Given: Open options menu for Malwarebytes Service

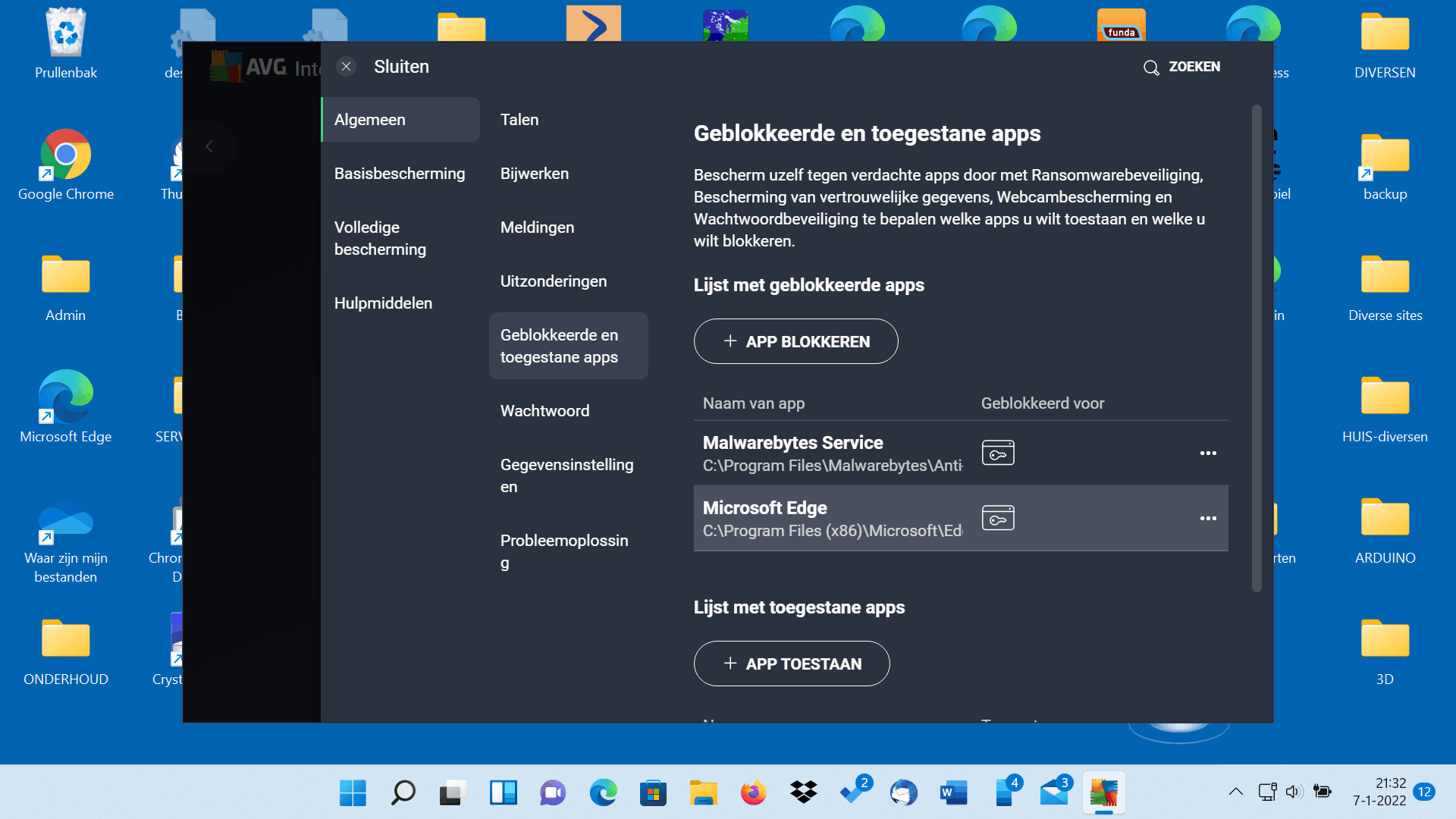Looking at the screenshot, I should click(1208, 453).
